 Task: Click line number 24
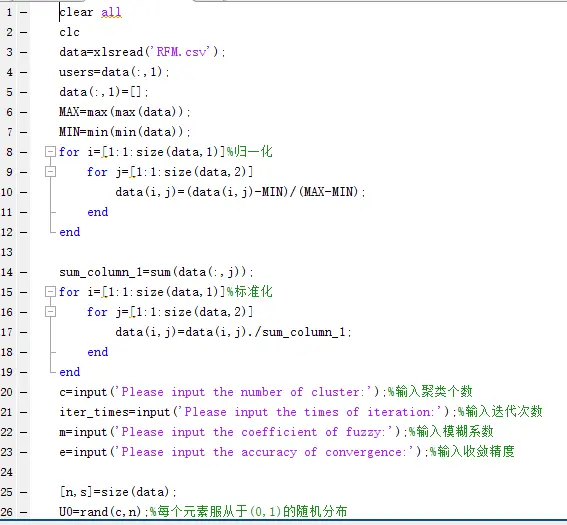pos(7,472)
